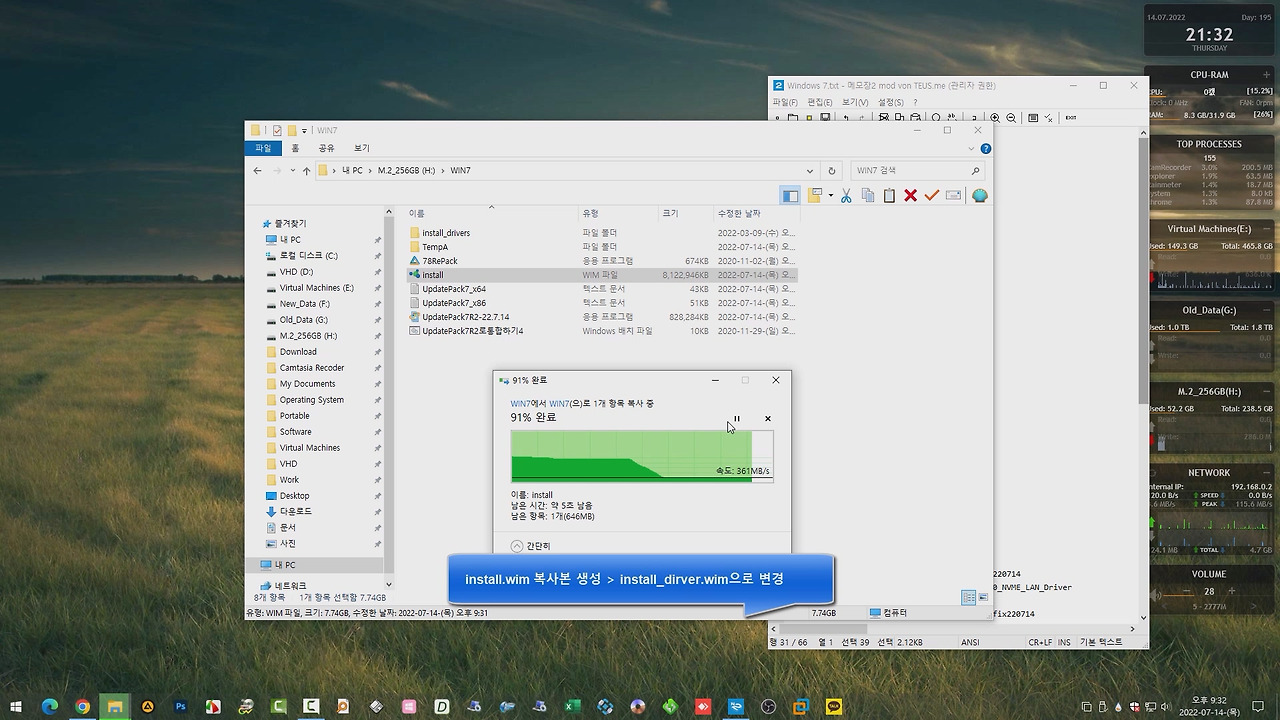Image resolution: width=1280 pixels, height=720 pixels.
Task: Open the recent locations dropdown arrow
Action: click(293, 171)
